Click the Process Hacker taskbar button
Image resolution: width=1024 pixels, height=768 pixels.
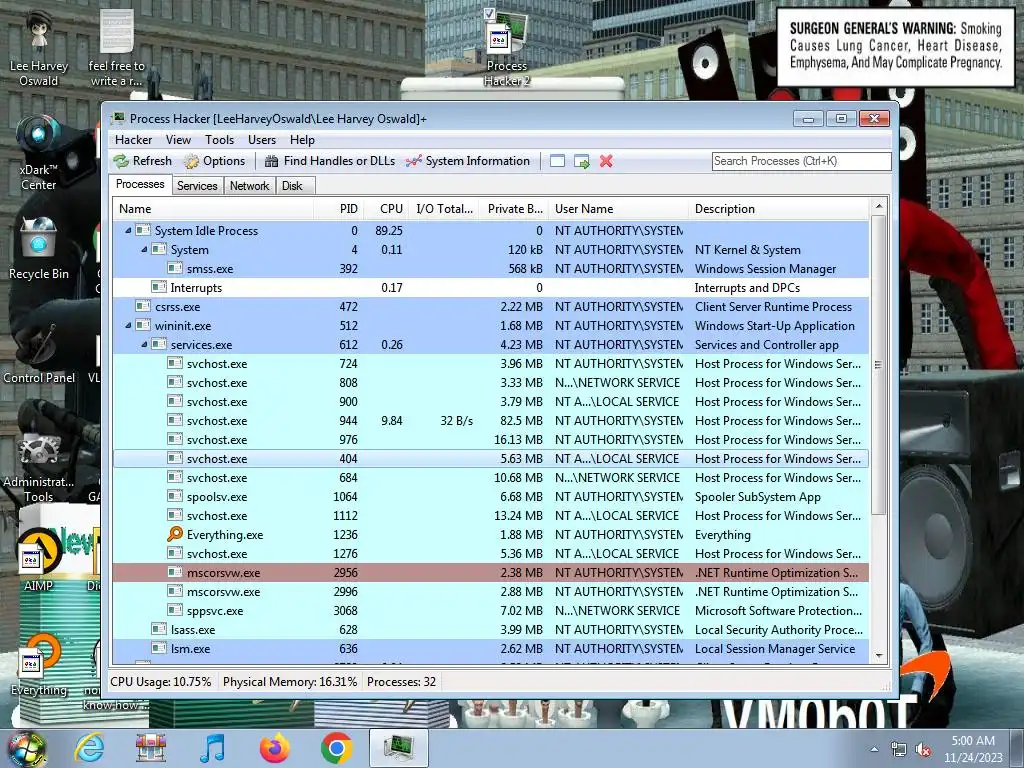[x=399, y=748]
